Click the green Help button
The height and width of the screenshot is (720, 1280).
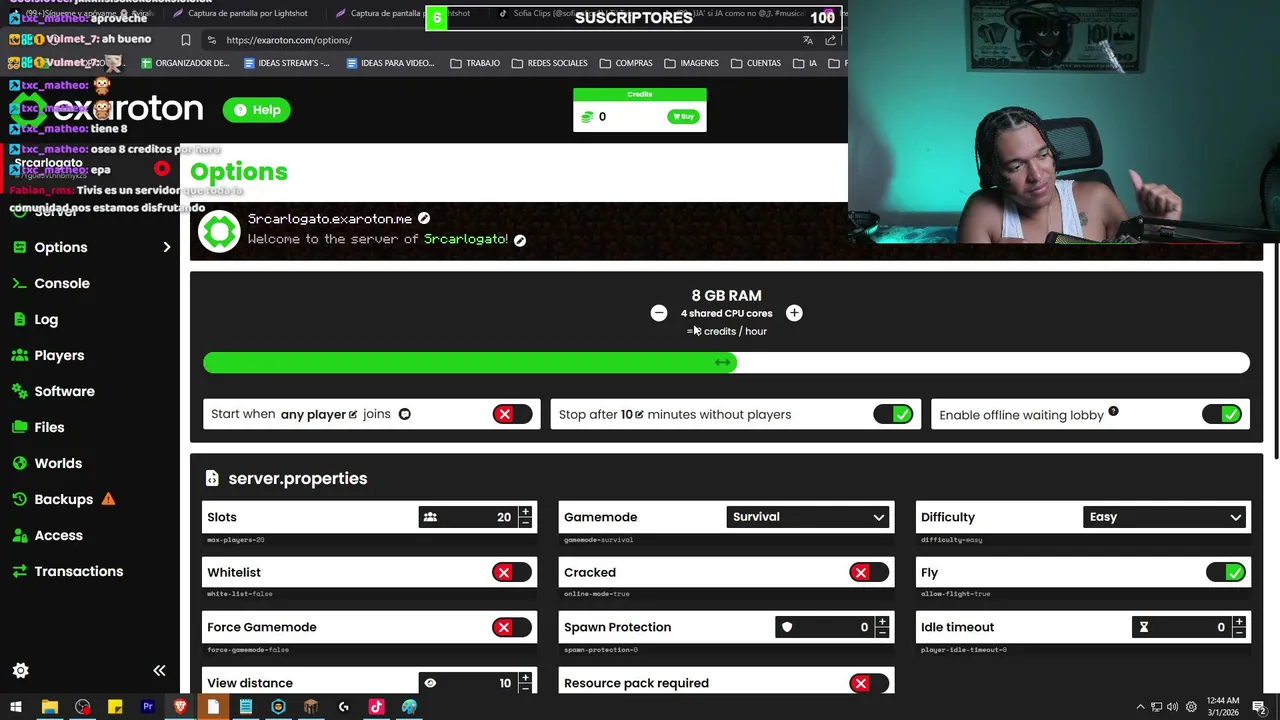256,110
